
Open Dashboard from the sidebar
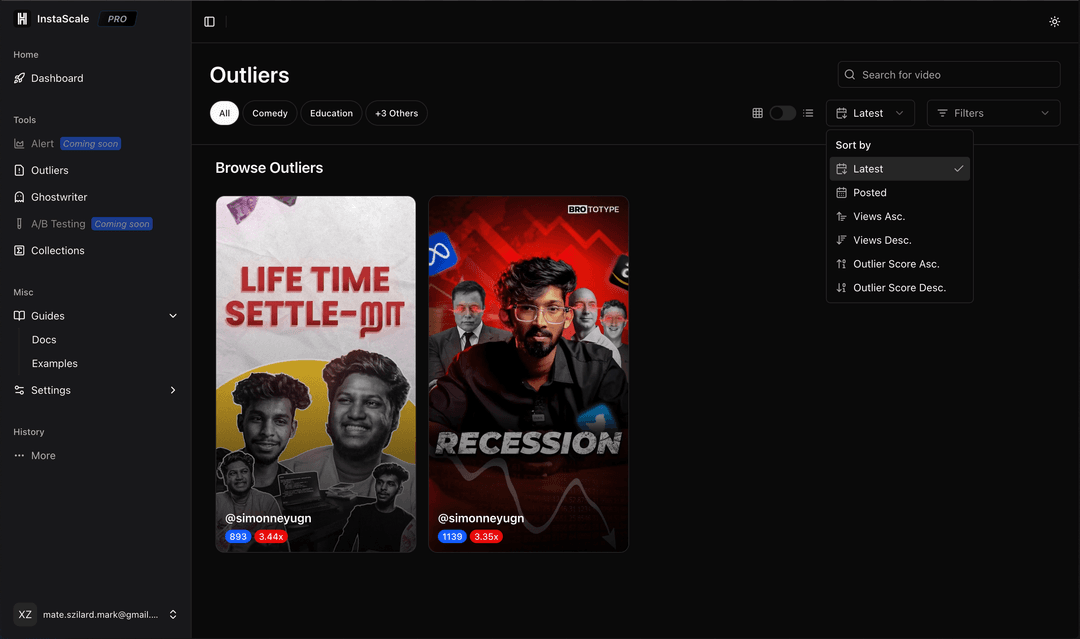click(x=57, y=78)
